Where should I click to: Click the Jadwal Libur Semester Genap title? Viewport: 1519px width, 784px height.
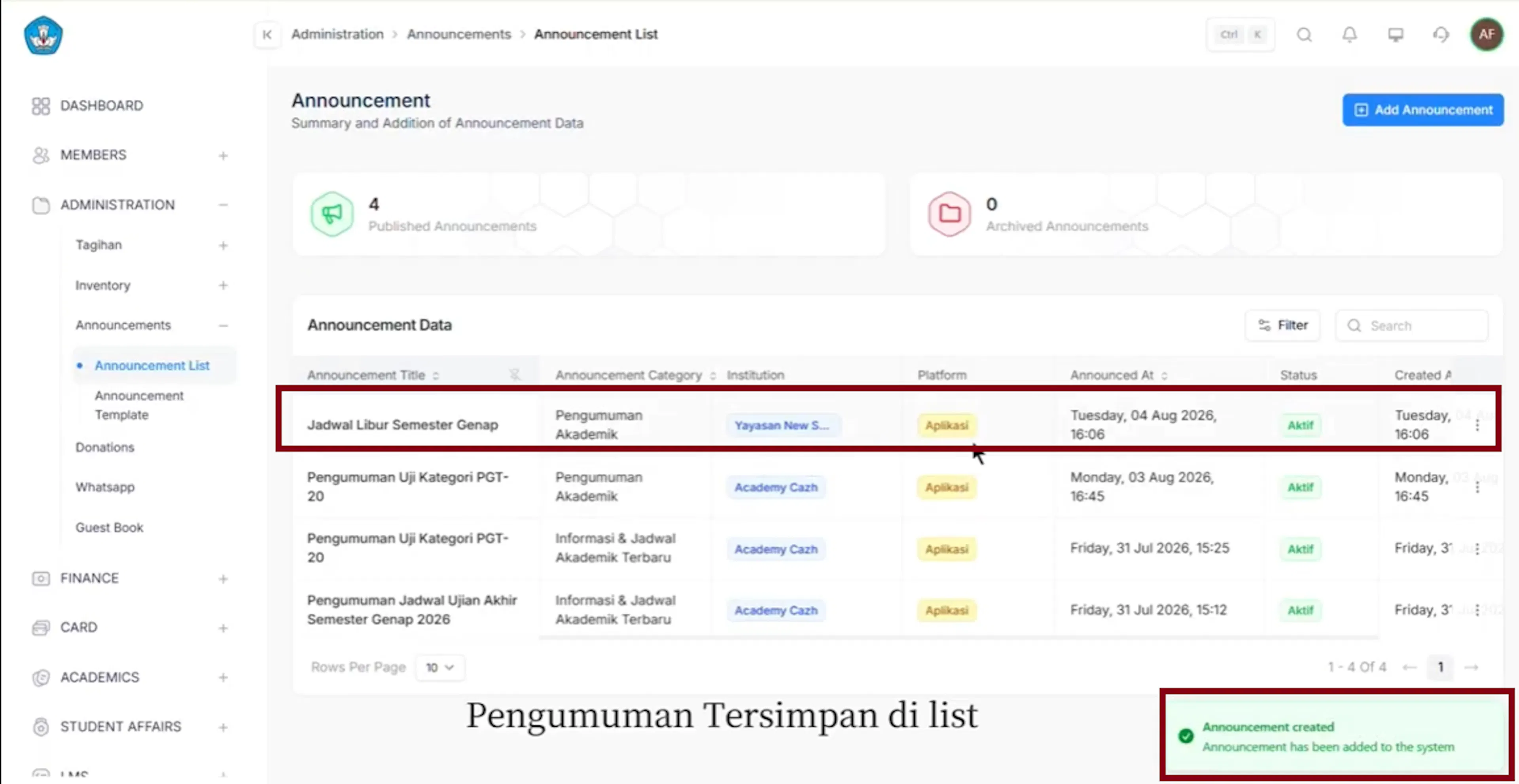point(402,425)
